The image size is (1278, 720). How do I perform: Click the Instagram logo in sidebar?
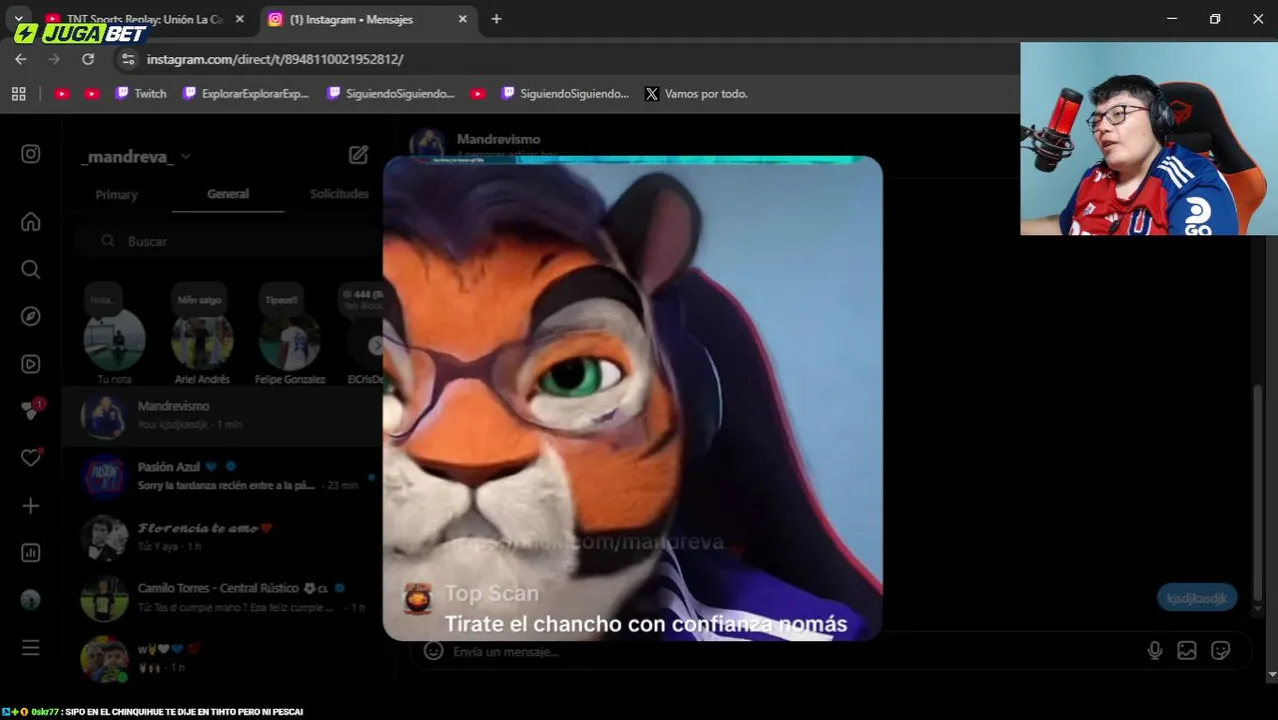[31, 154]
